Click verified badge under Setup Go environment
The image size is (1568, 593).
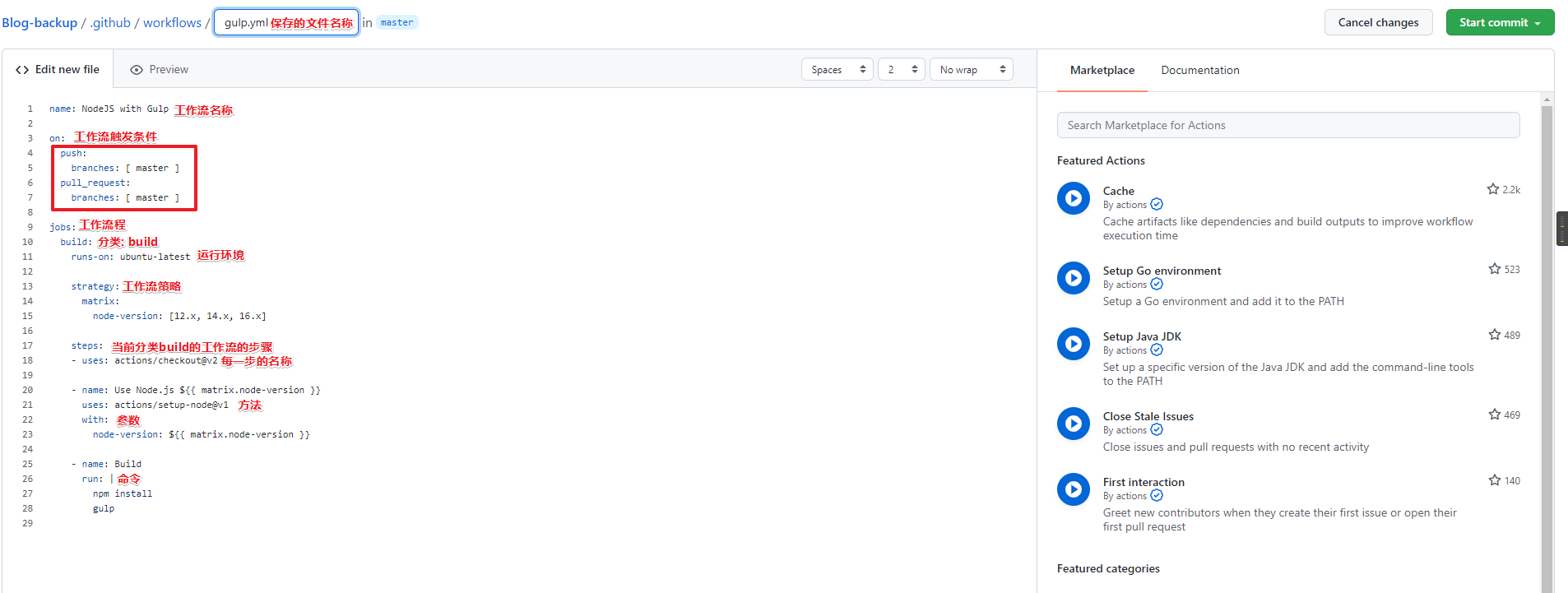1157,285
